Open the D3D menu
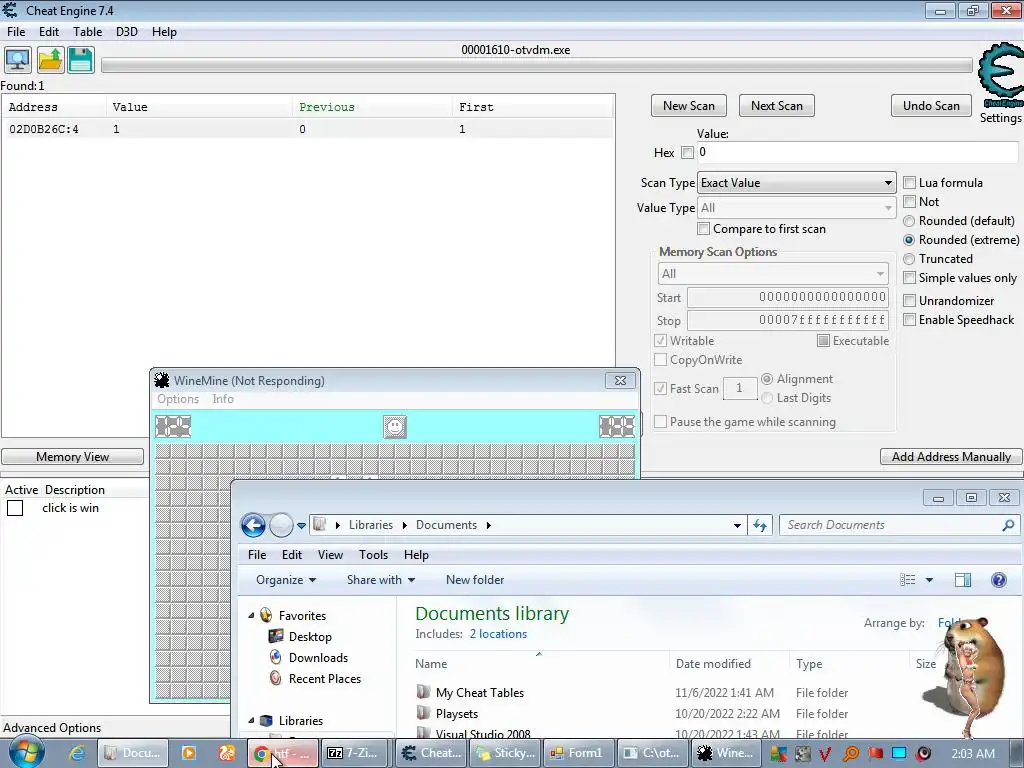This screenshot has width=1024, height=768. click(127, 32)
